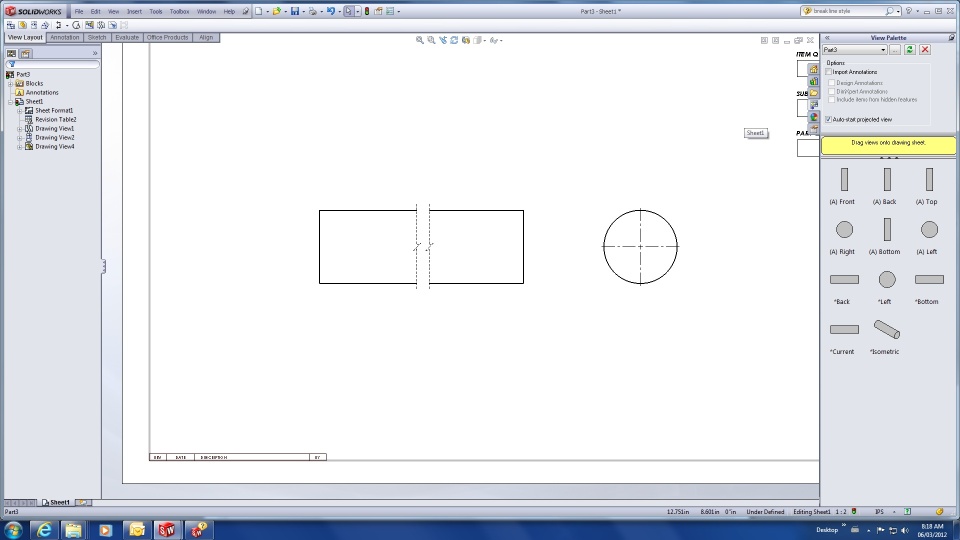Expand Drawing View4 node
This screenshot has height=540, width=960.
pyautogui.click(x=20, y=147)
